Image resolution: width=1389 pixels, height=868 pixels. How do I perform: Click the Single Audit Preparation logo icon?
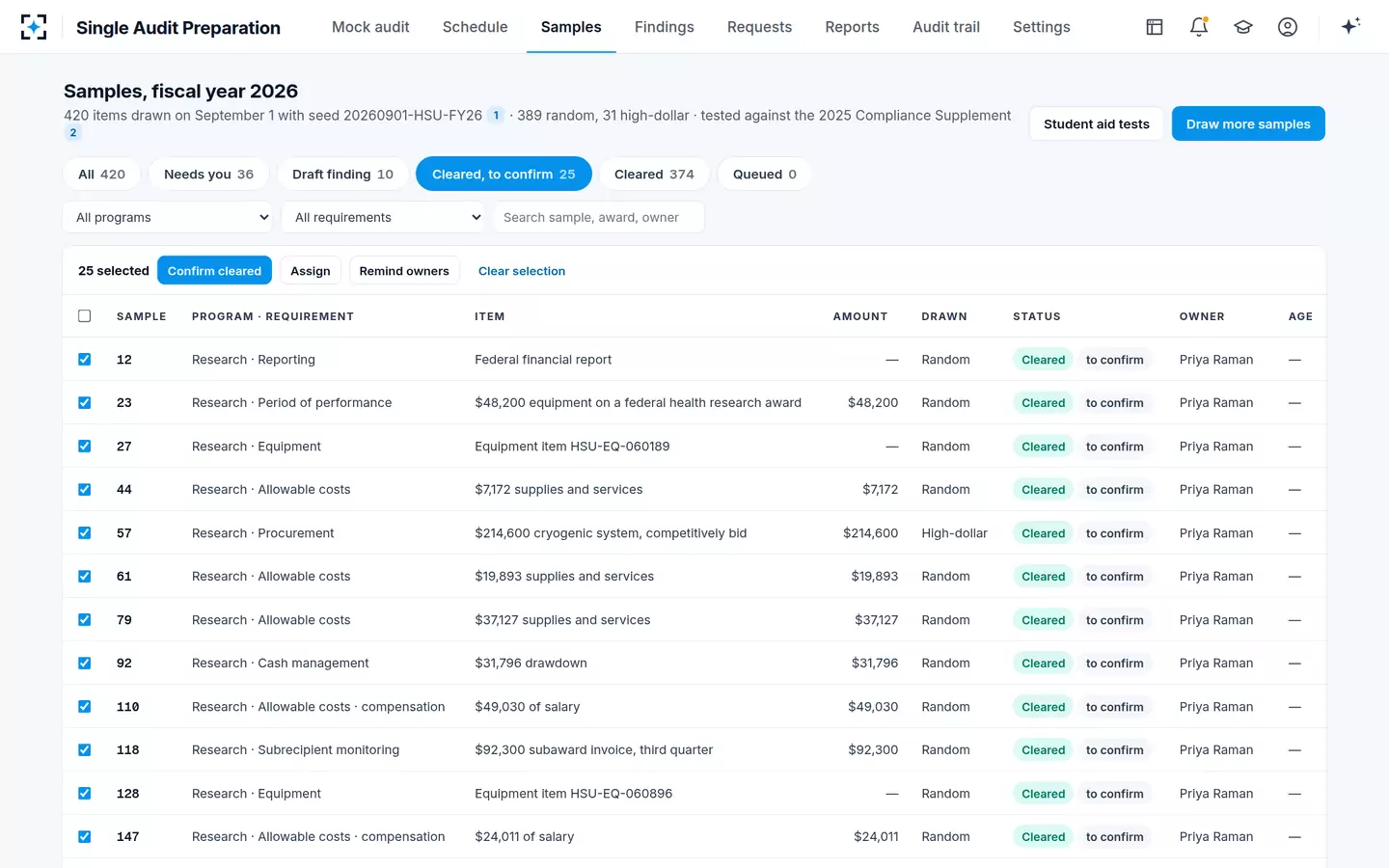pos(34,27)
